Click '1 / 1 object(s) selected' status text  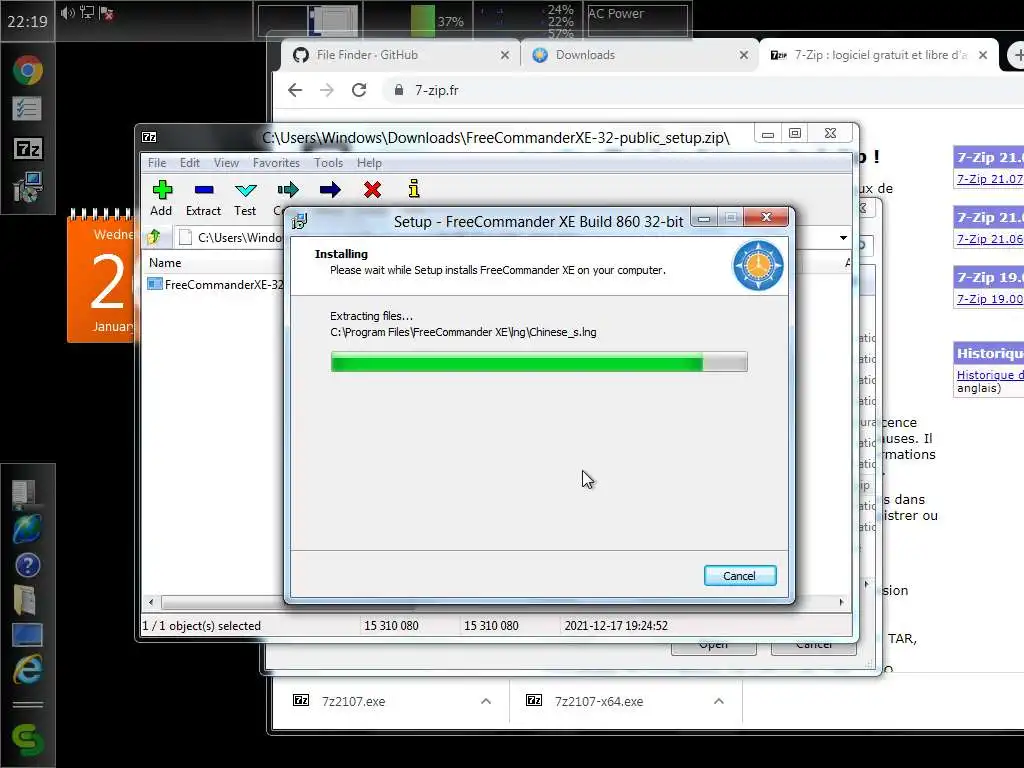pyautogui.click(x=202, y=626)
